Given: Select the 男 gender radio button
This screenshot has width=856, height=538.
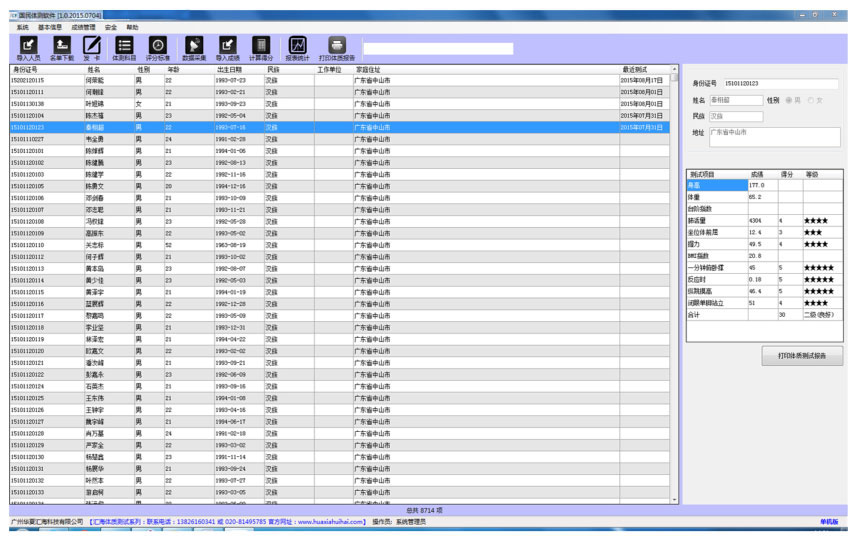Looking at the screenshot, I should [788, 100].
